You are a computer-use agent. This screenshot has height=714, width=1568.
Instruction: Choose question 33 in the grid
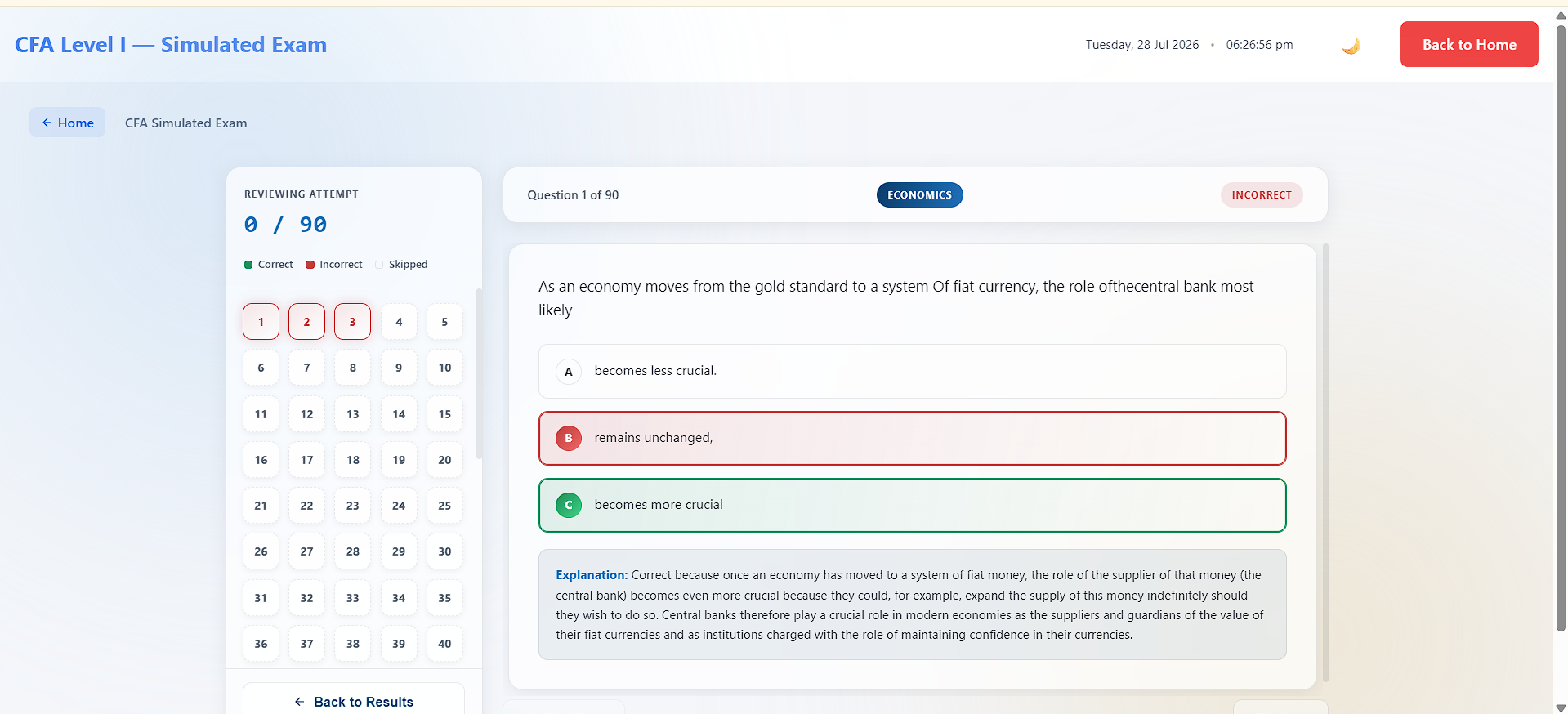(x=352, y=597)
